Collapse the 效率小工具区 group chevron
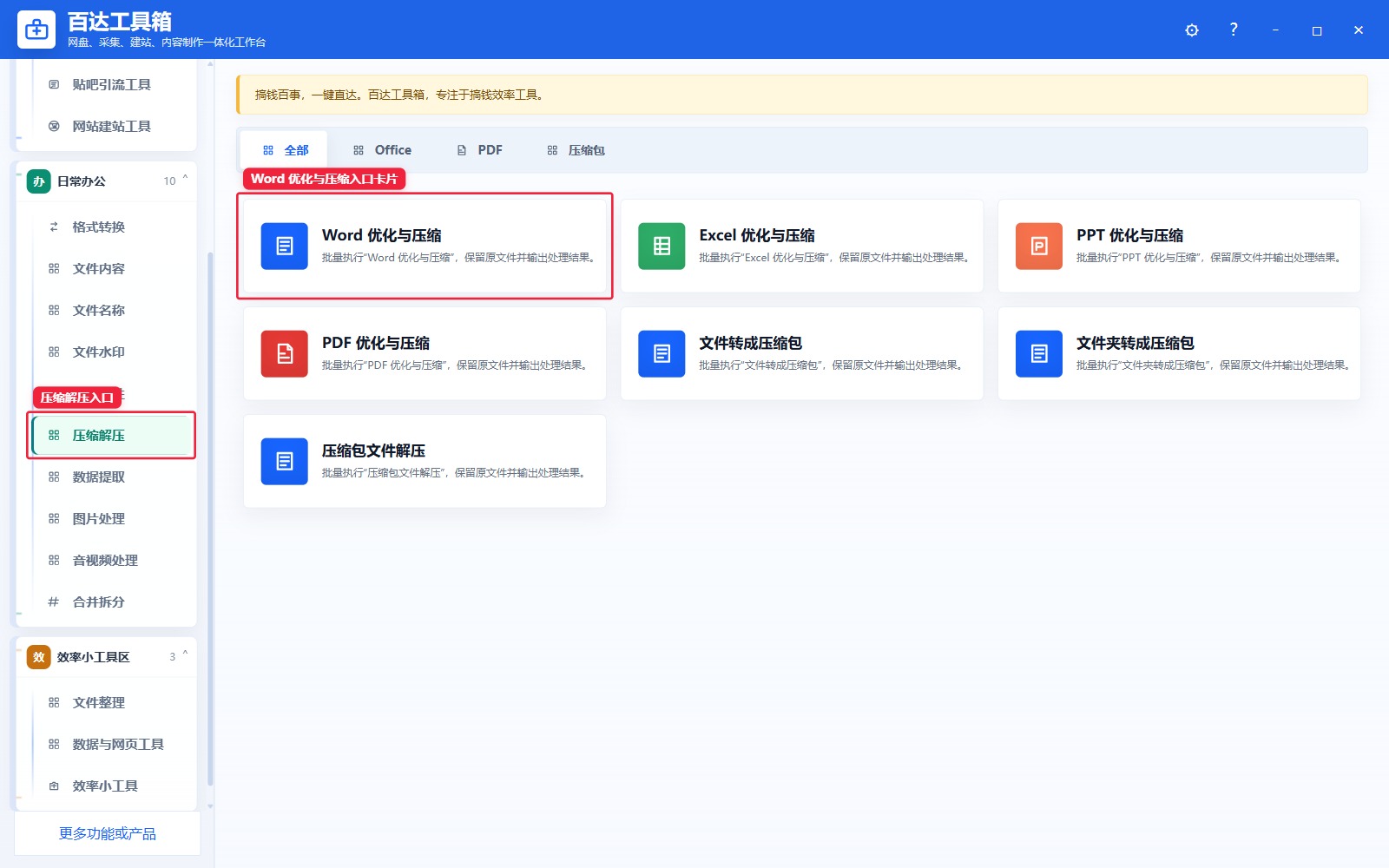1389x868 pixels. pos(185,654)
